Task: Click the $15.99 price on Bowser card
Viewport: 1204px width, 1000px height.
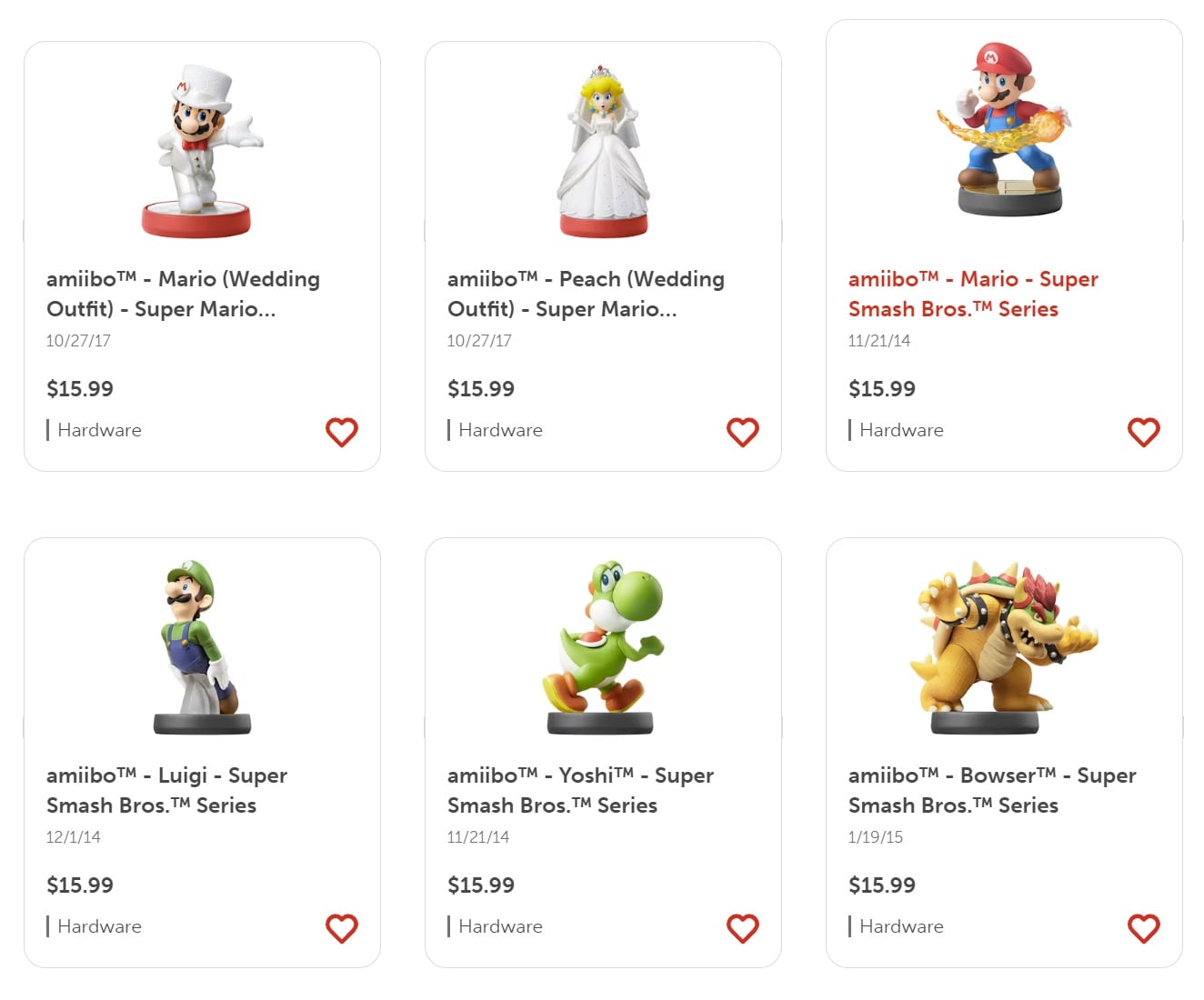Action: click(881, 885)
